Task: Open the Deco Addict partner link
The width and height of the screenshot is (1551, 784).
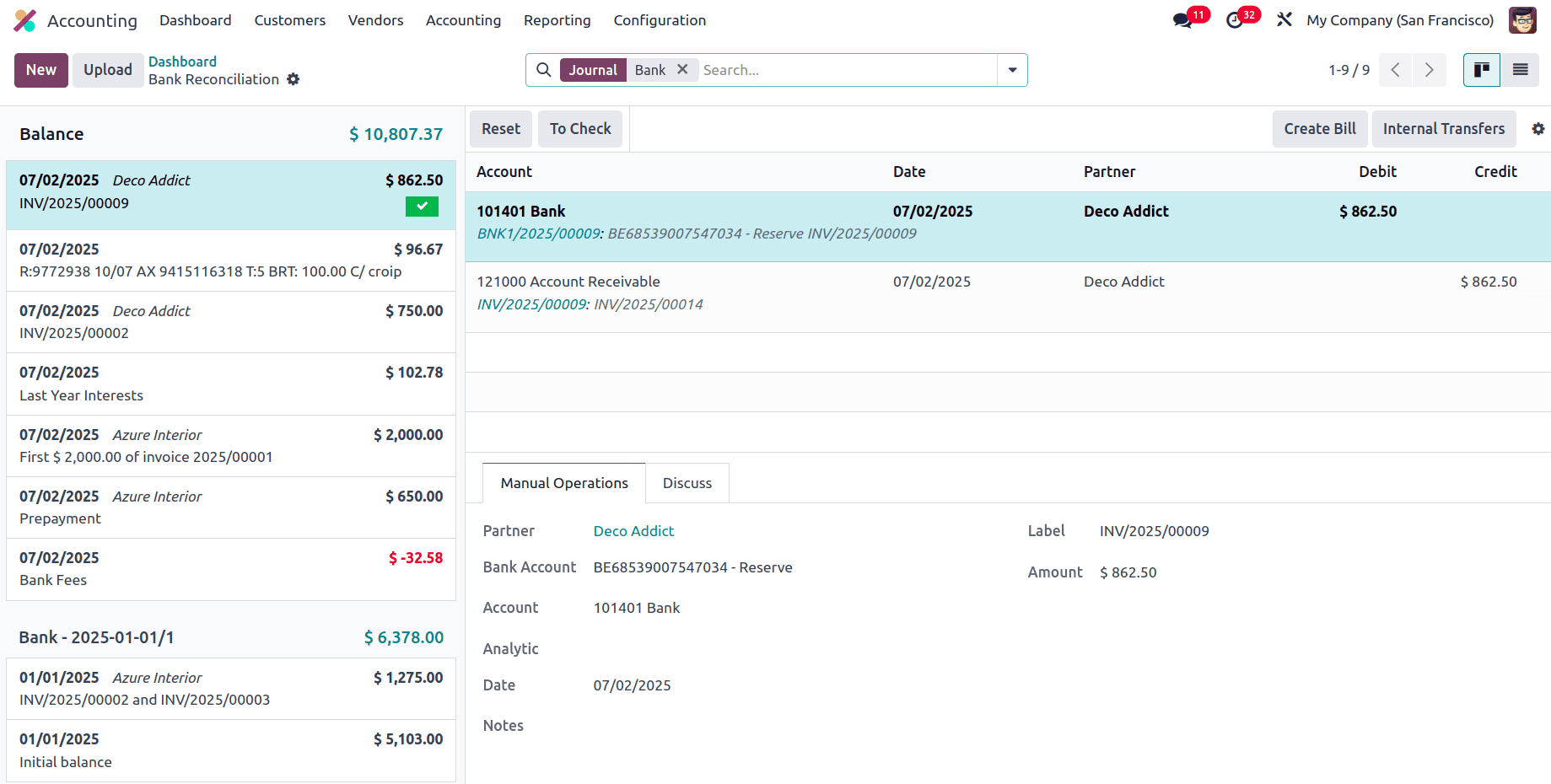Action: point(633,531)
